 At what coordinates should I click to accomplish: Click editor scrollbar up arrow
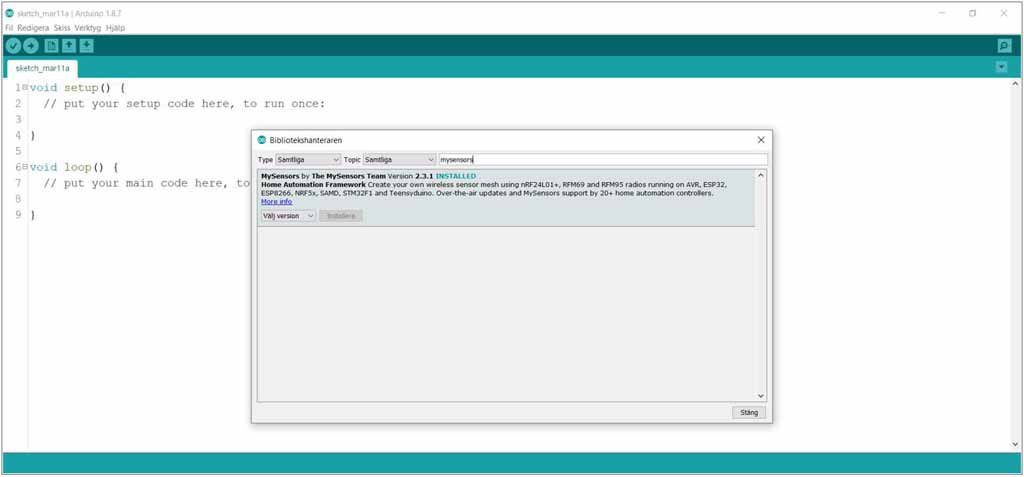[1015, 84]
